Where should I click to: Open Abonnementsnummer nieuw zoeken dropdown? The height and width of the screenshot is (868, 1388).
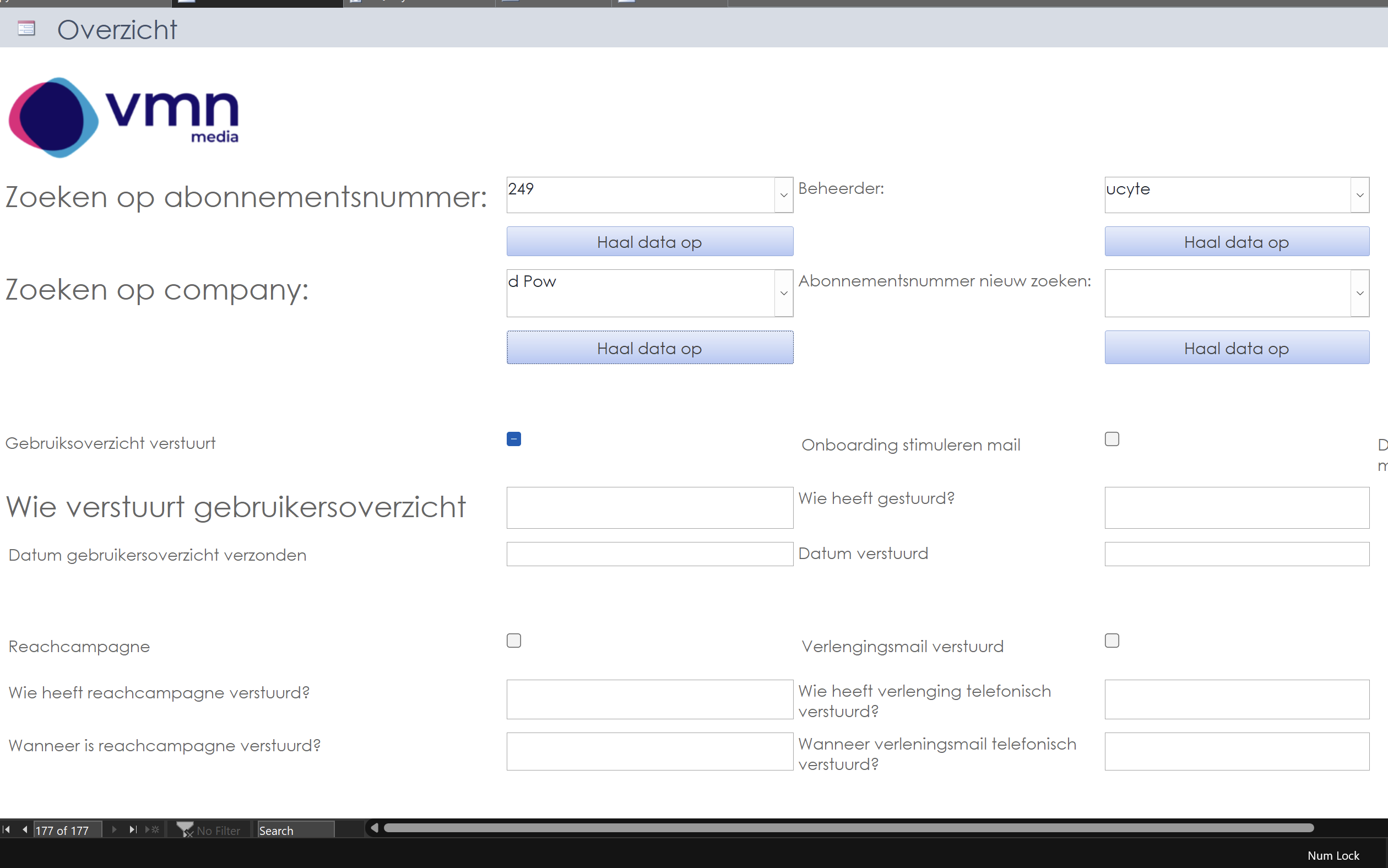coord(1359,294)
